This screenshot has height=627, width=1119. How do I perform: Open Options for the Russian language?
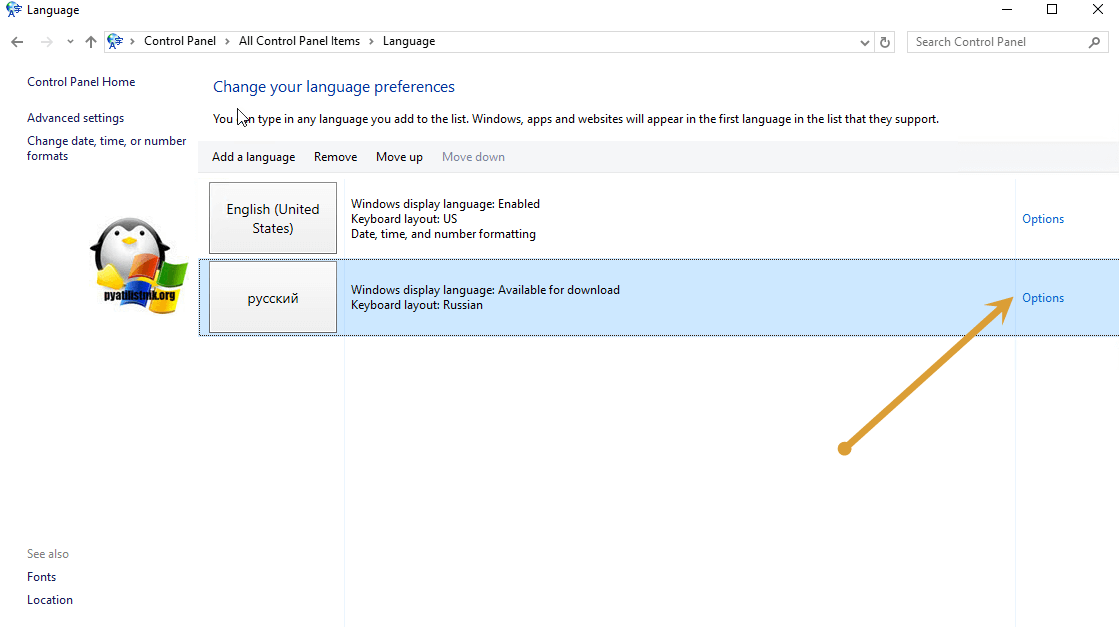pyautogui.click(x=1042, y=298)
